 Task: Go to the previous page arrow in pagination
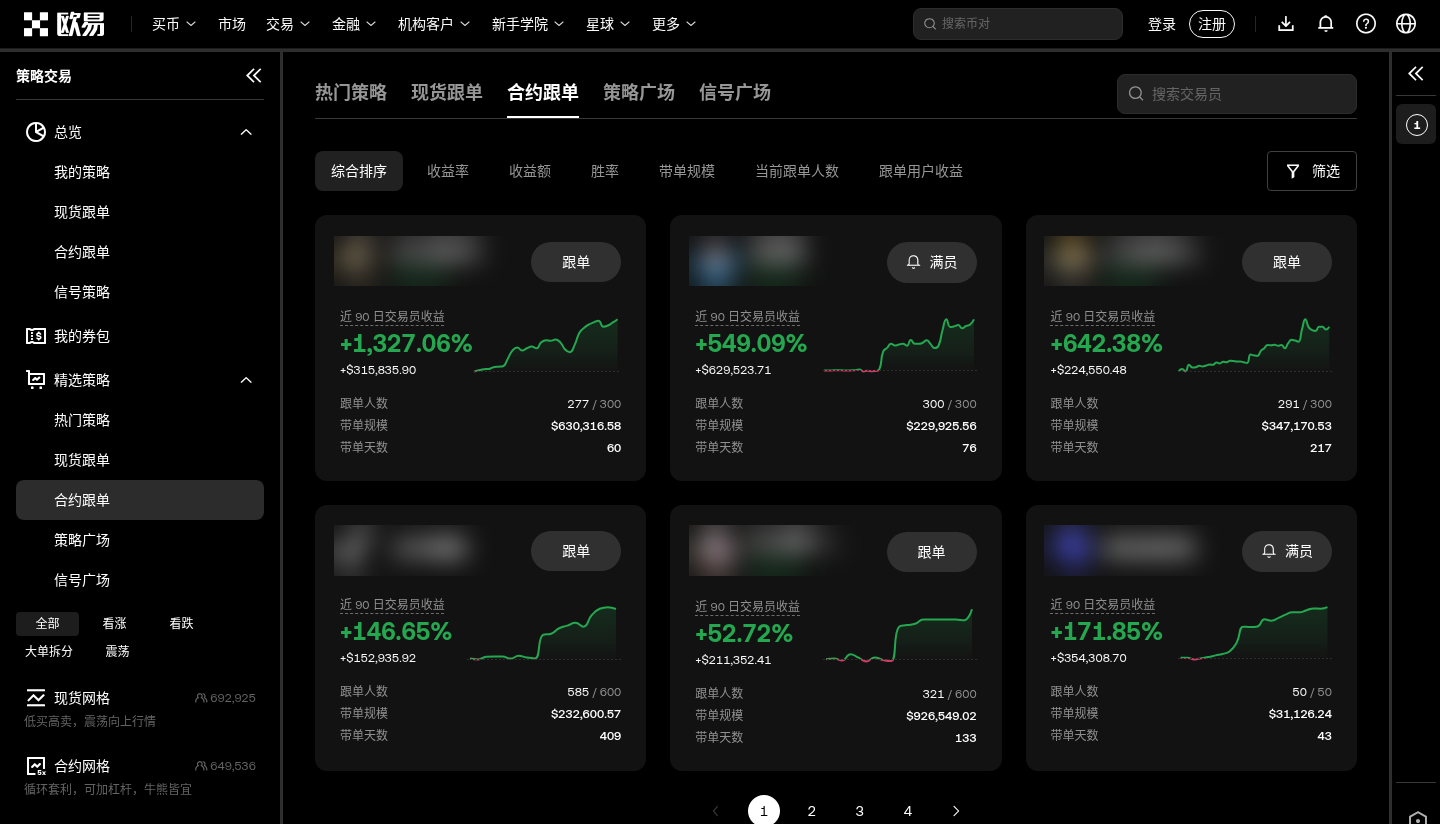click(x=715, y=811)
